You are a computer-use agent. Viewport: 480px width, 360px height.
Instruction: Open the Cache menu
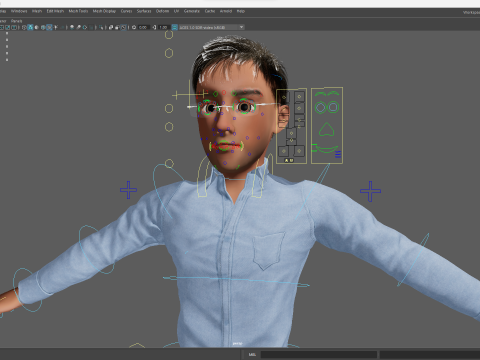210,11
